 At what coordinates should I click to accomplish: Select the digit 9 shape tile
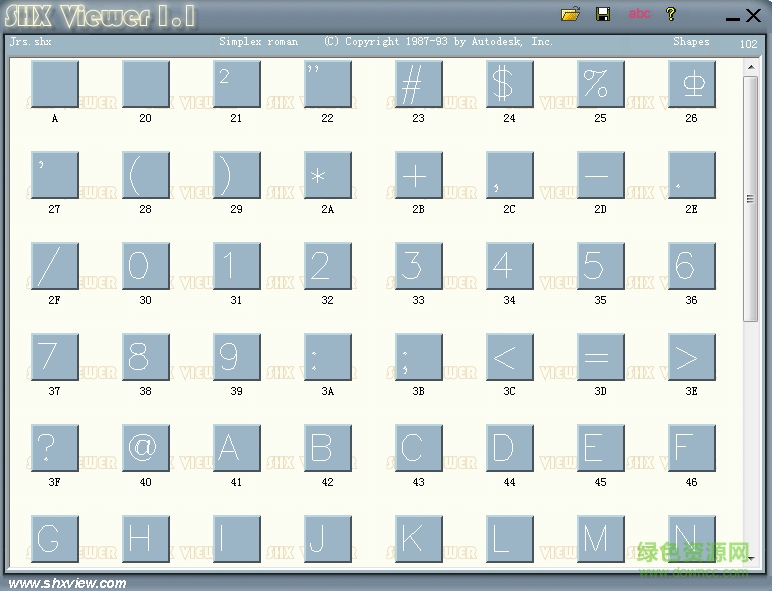tap(237, 357)
